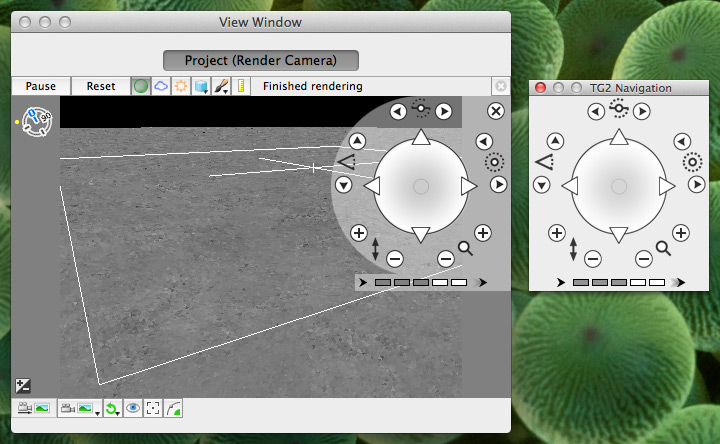Image resolution: width=720 pixels, height=444 pixels.
Task: Click small up arrow above pitch icon in TG2 Navigation
Action: pos(555,141)
